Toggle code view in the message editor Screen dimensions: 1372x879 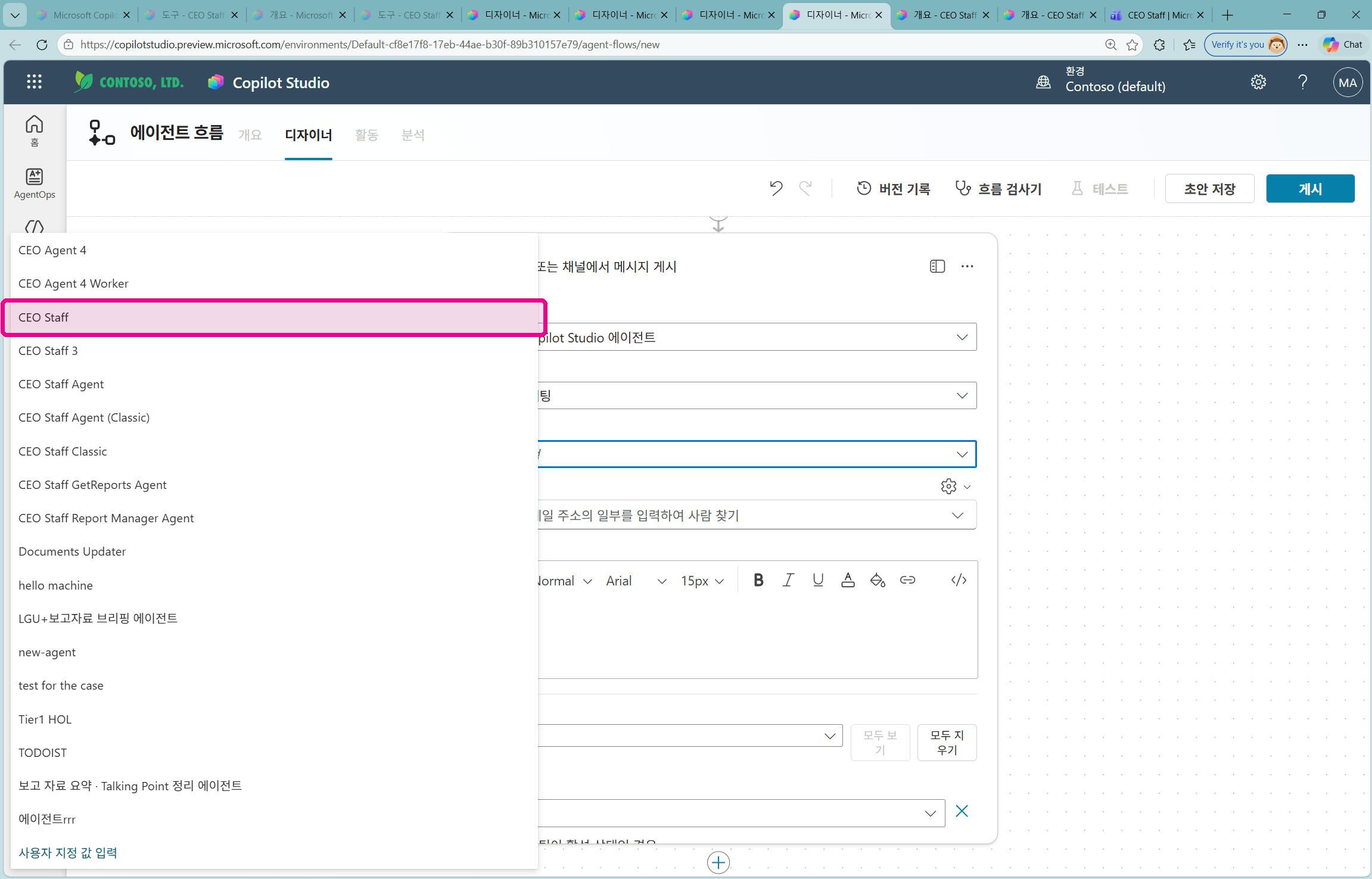[959, 580]
